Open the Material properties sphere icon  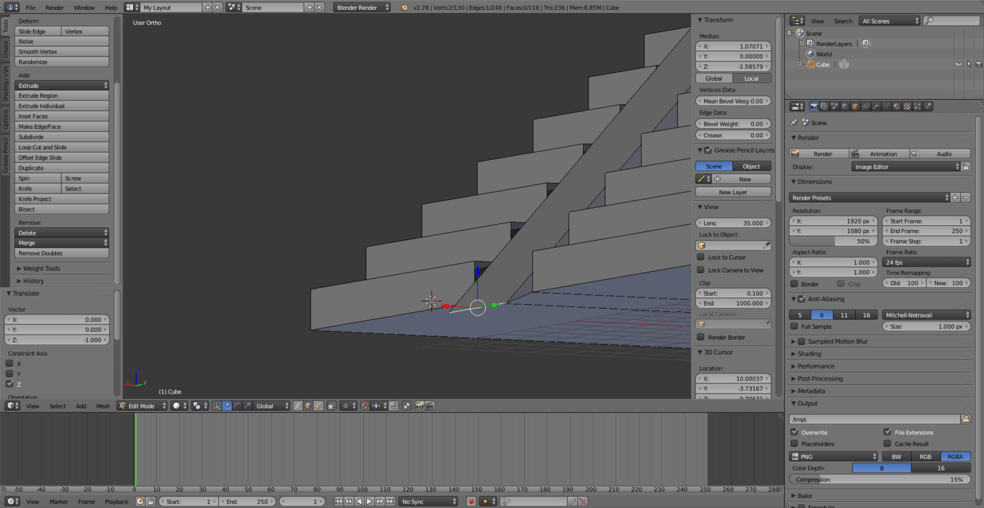pos(897,107)
